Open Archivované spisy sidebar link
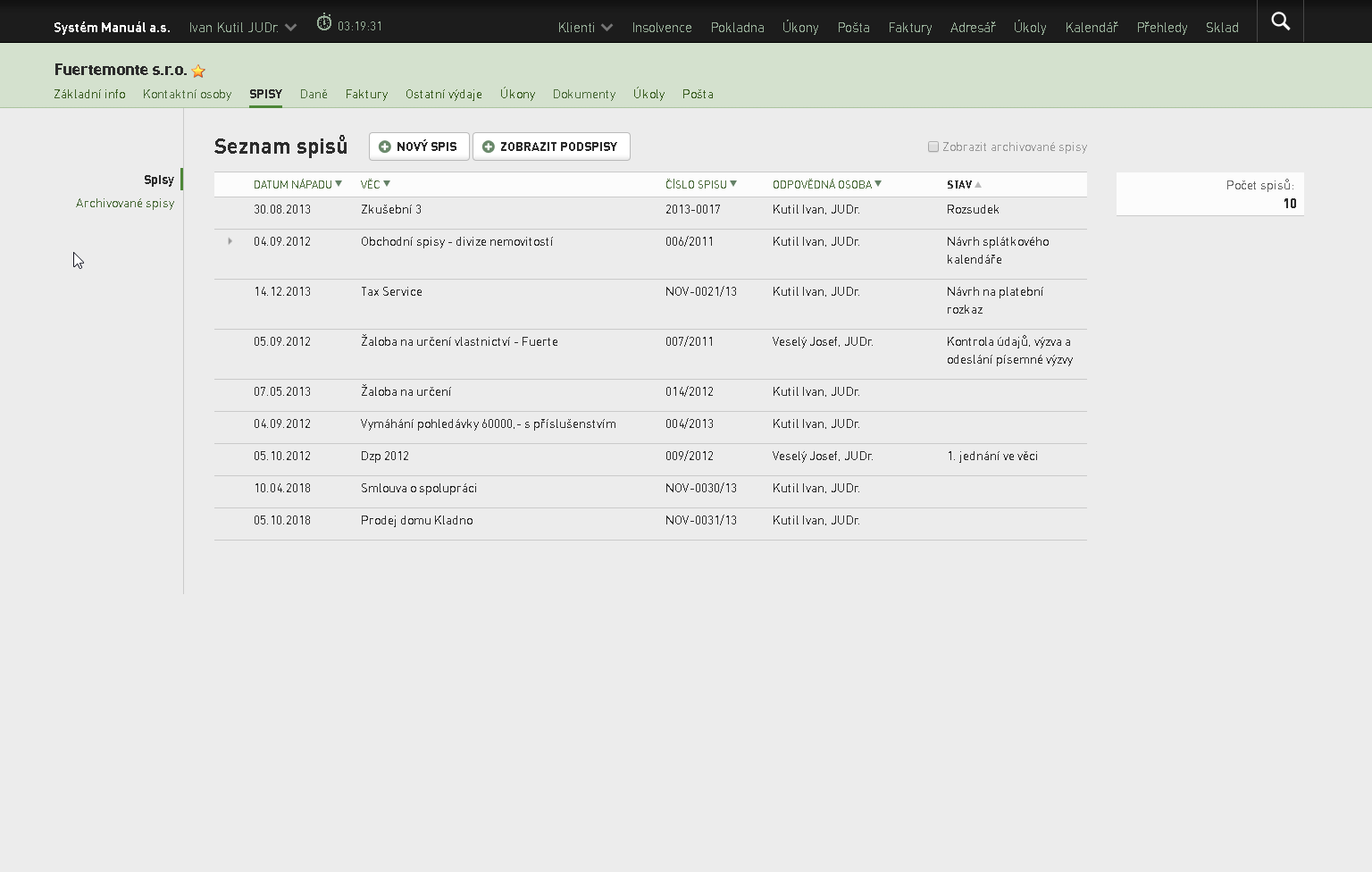 125,203
